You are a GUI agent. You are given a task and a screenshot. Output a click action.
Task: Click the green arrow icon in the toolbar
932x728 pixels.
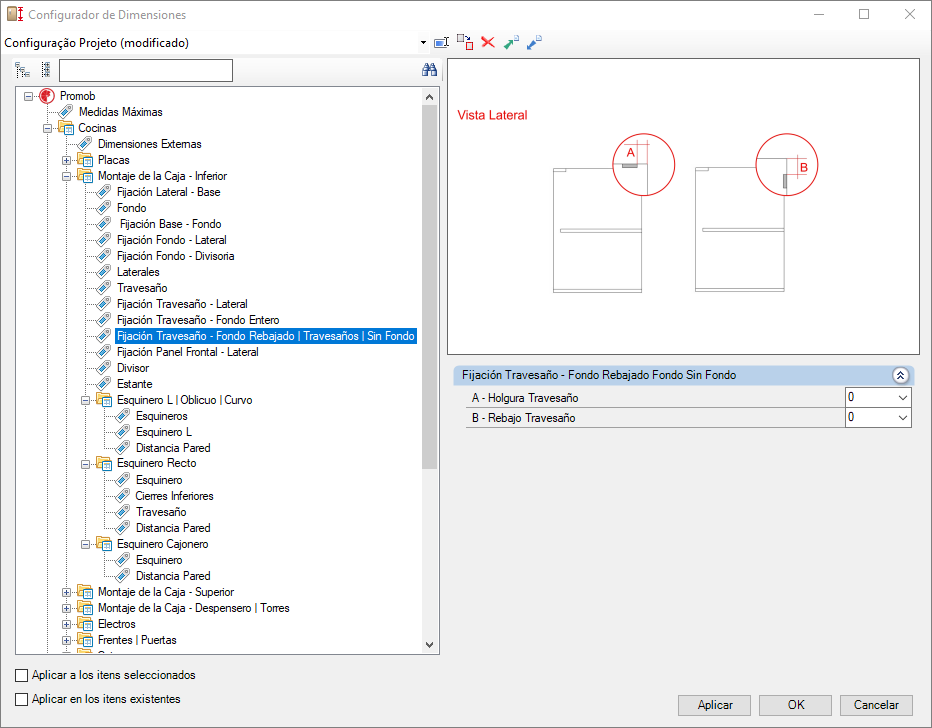tap(511, 42)
